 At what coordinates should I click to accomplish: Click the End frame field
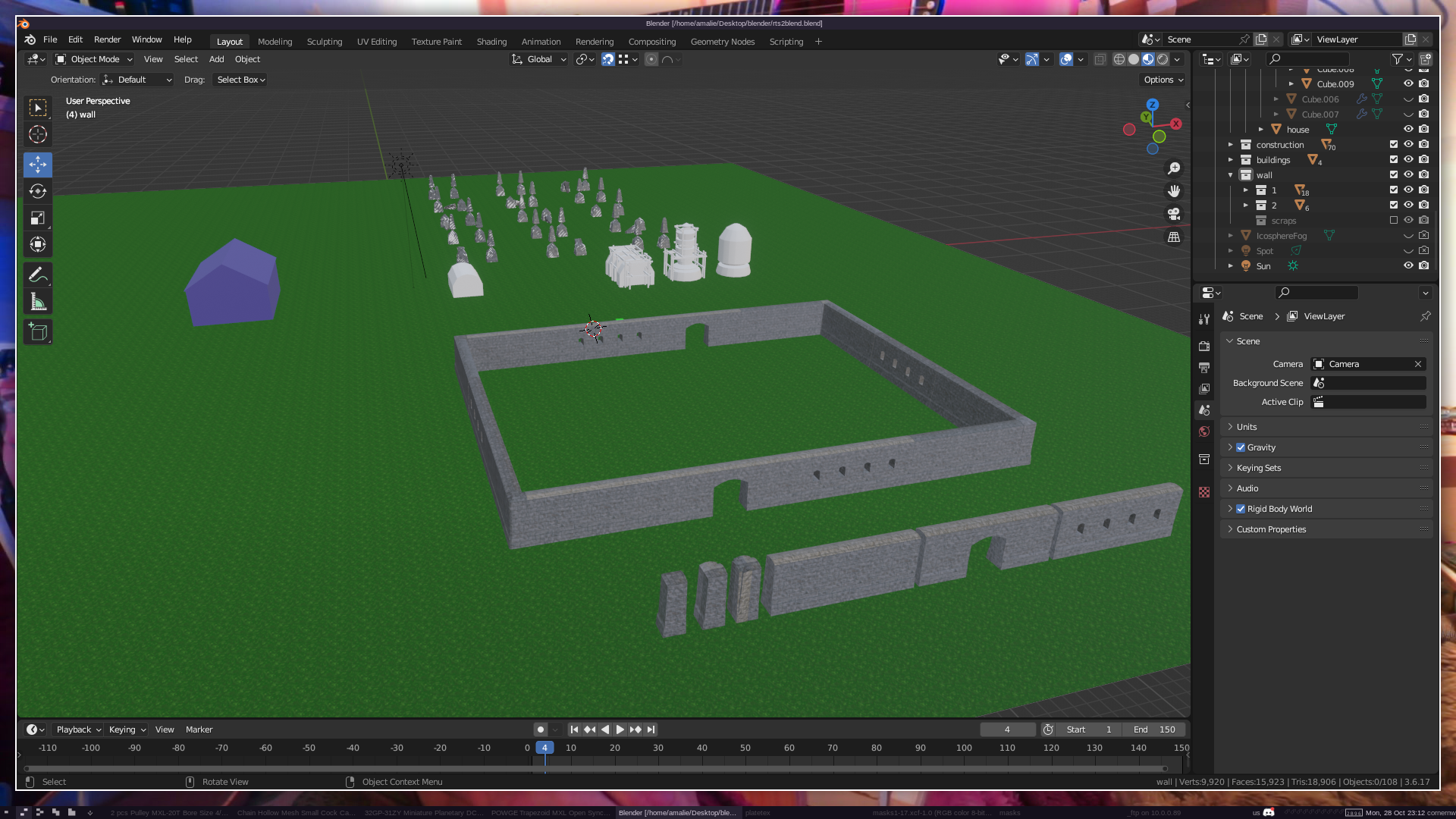click(x=1154, y=730)
